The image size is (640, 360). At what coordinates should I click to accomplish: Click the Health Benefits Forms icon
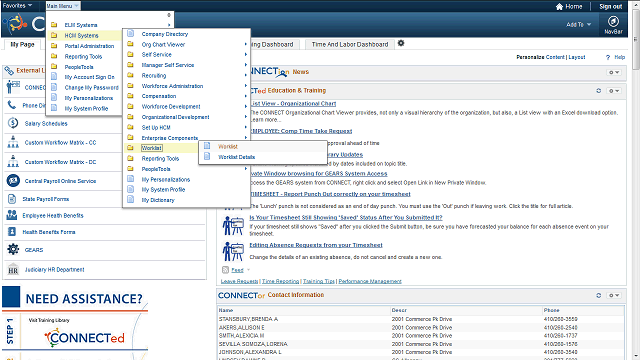(x=12, y=232)
